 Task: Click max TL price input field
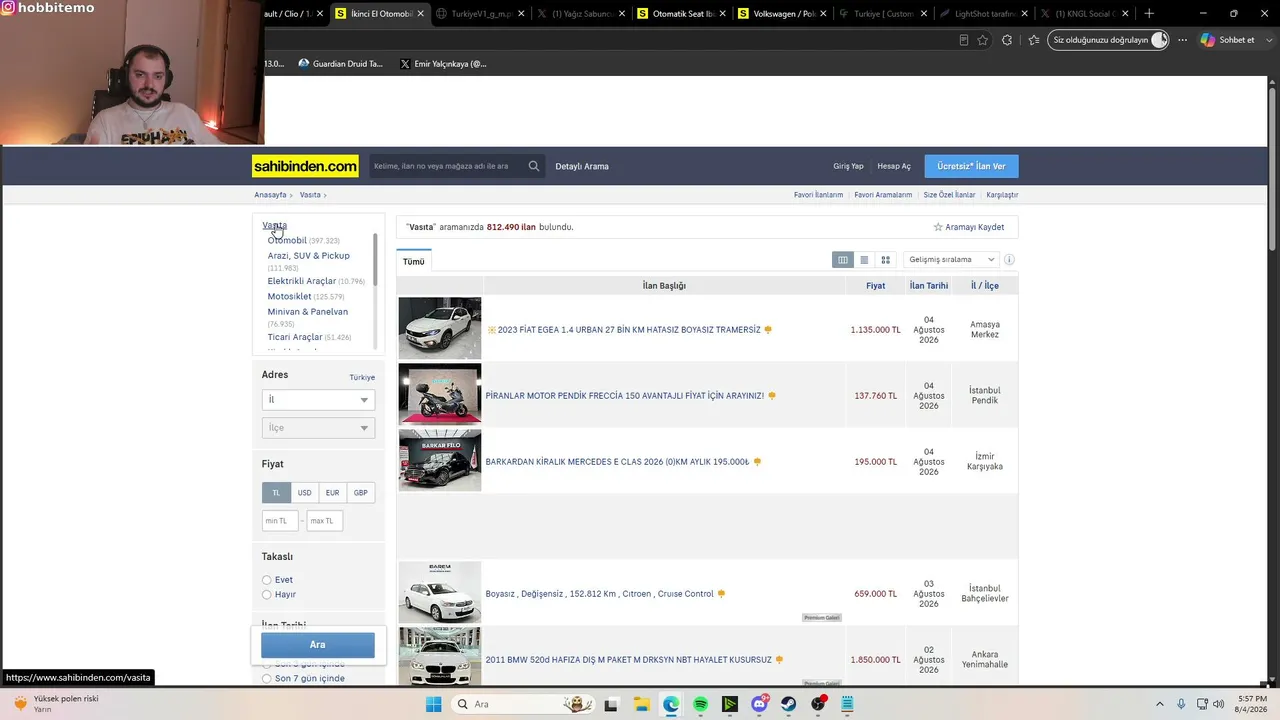325,521
